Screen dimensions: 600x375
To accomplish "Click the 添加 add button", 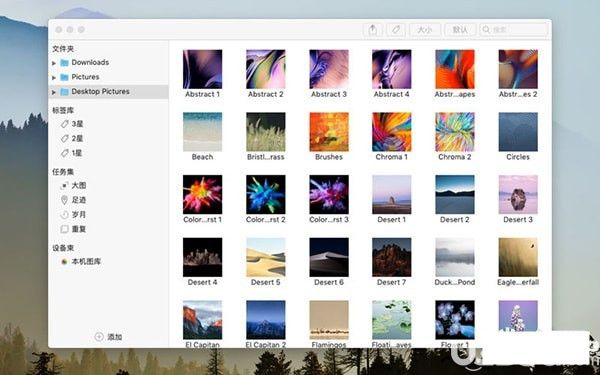I will [x=108, y=337].
